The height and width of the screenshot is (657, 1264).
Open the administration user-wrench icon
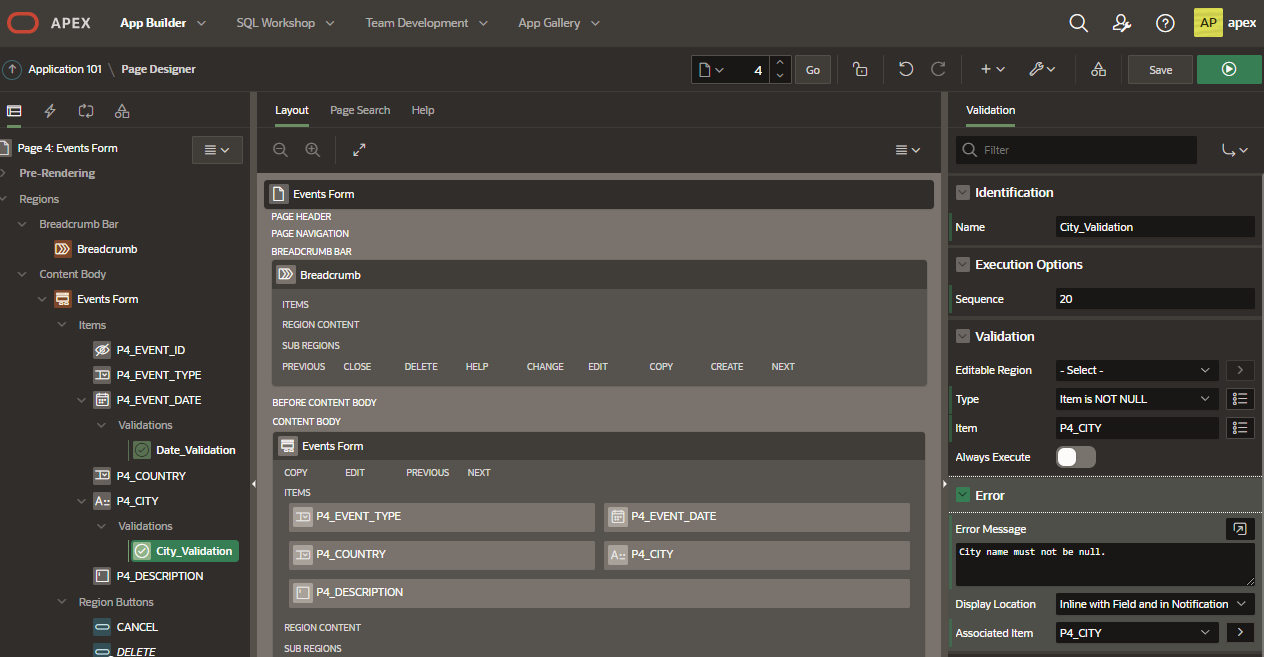pos(1121,23)
